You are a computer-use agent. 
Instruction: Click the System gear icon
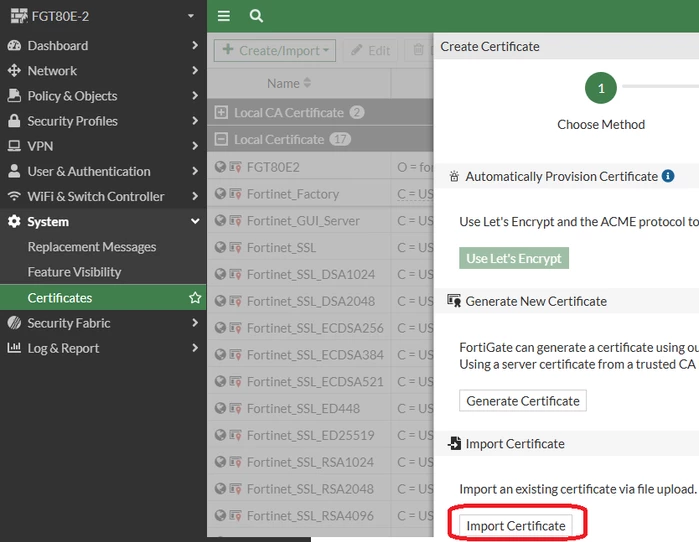tap(14, 222)
